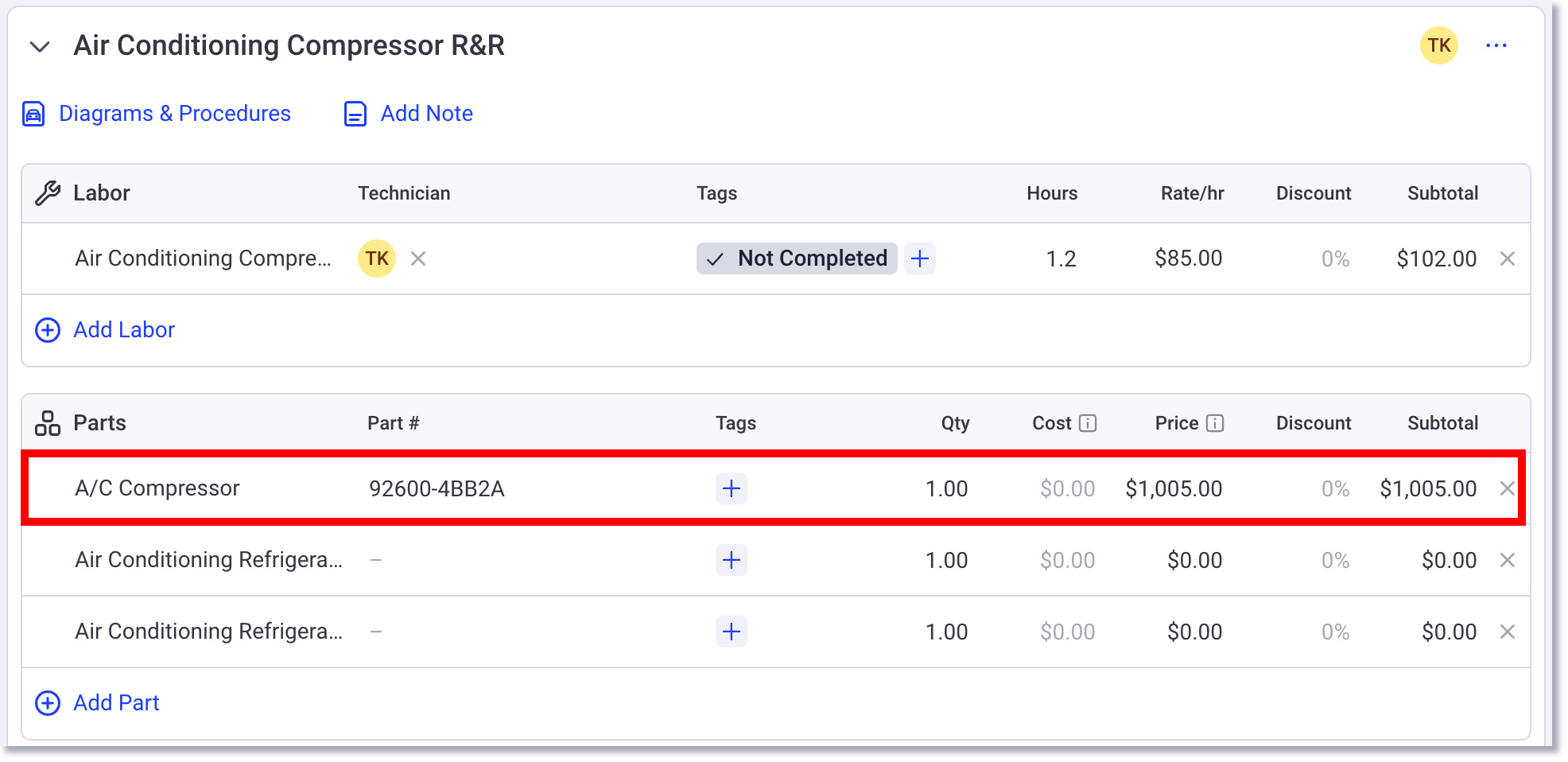Add a tag to the labor row

click(920, 259)
